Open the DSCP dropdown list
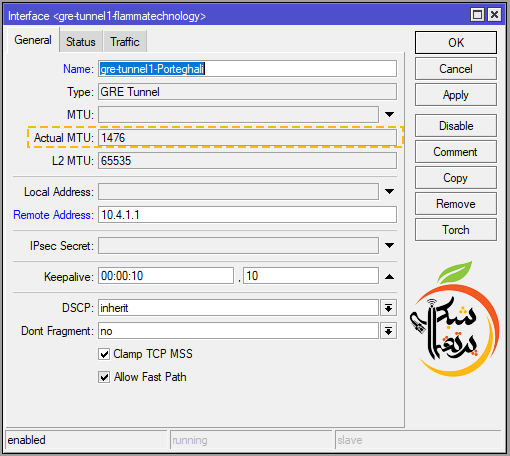The height and width of the screenshot is (456, 510). (x=388, y=308)
